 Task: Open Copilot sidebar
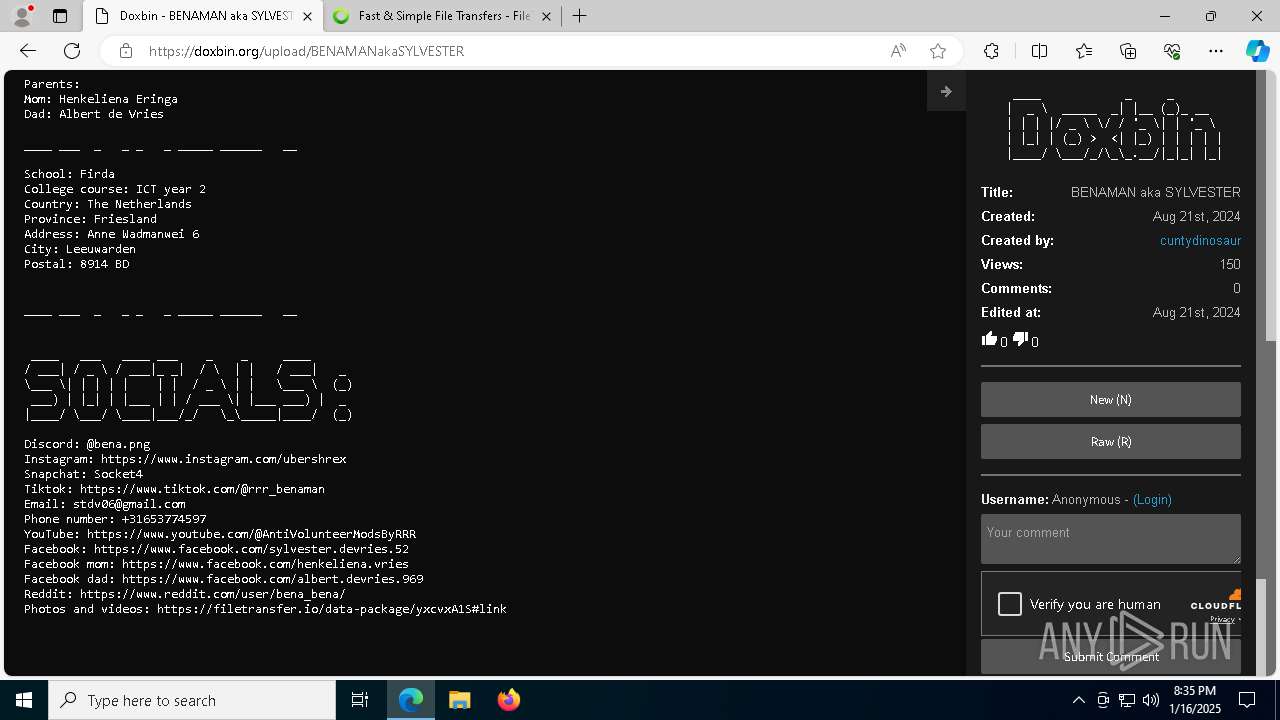pos(1257,51)
